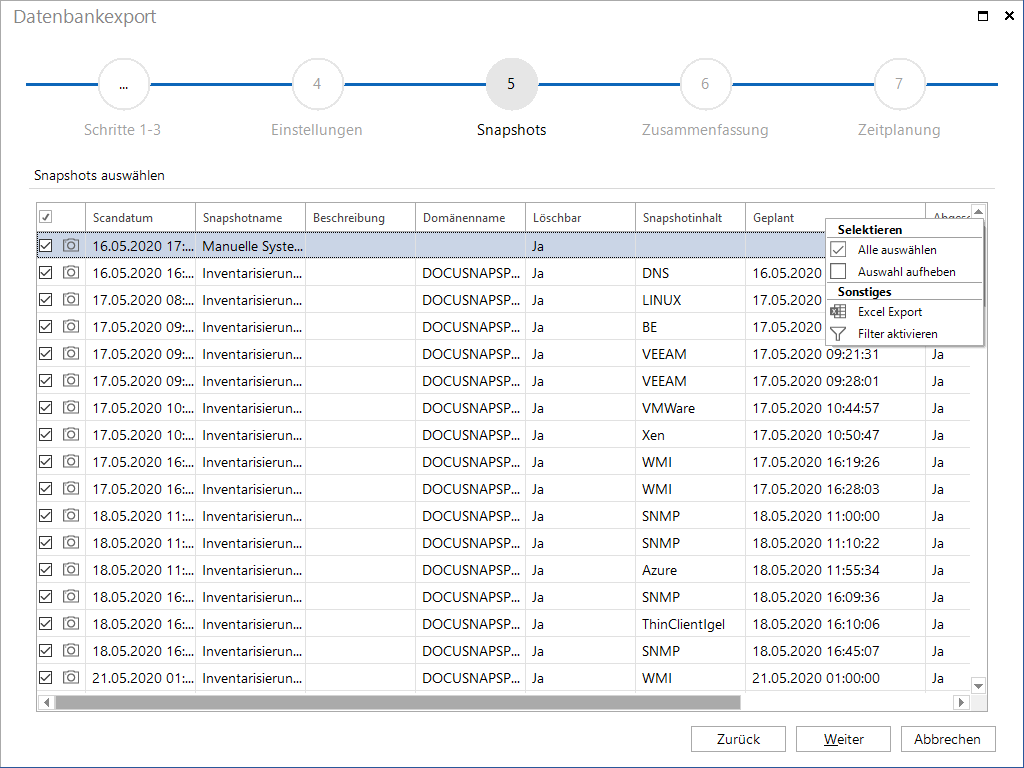Click vertical scrollbar up arrow

(978, 212)
